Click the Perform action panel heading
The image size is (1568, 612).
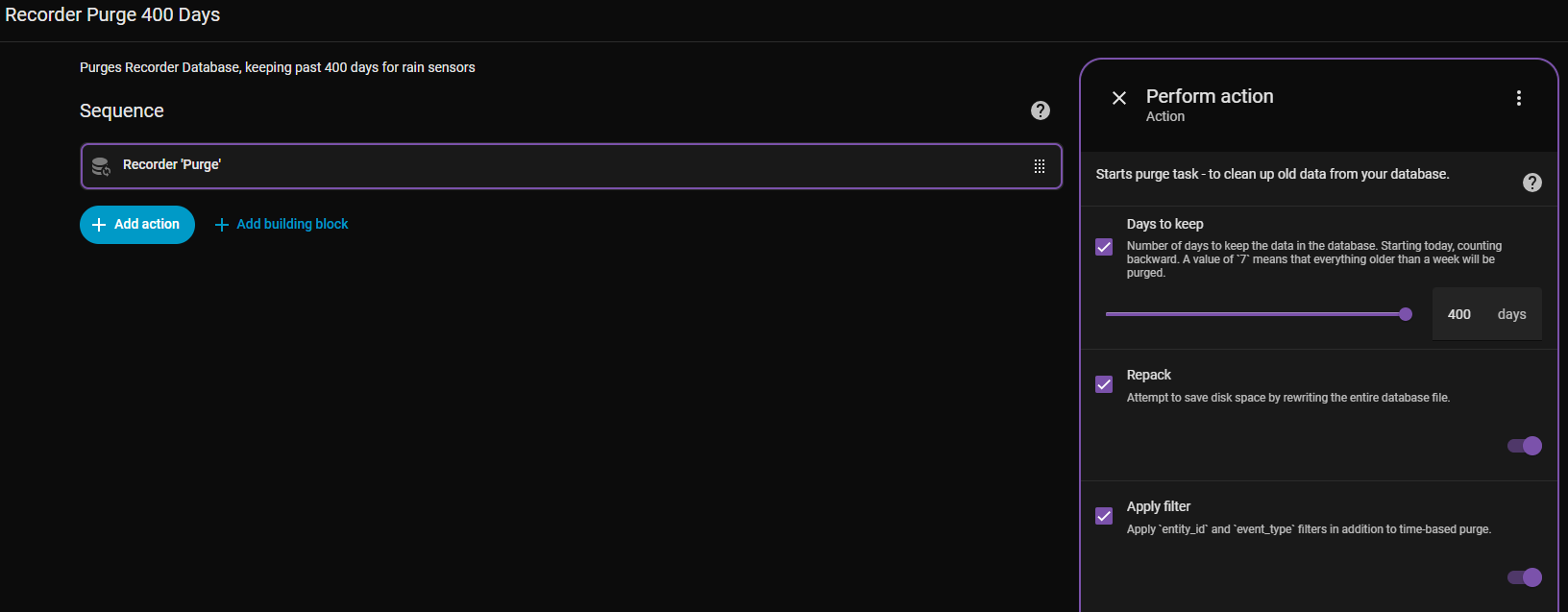1210,97
